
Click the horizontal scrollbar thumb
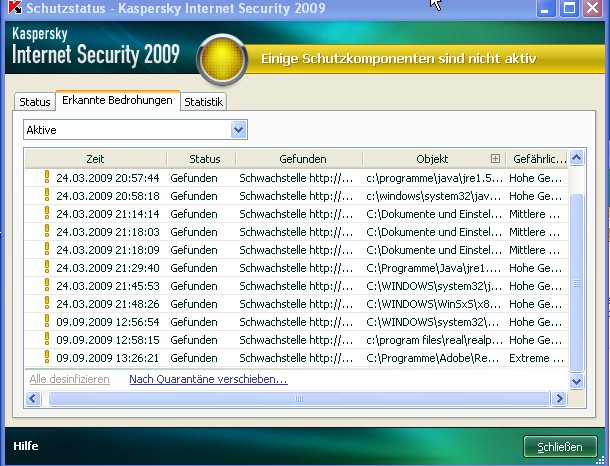coord(299,398)
